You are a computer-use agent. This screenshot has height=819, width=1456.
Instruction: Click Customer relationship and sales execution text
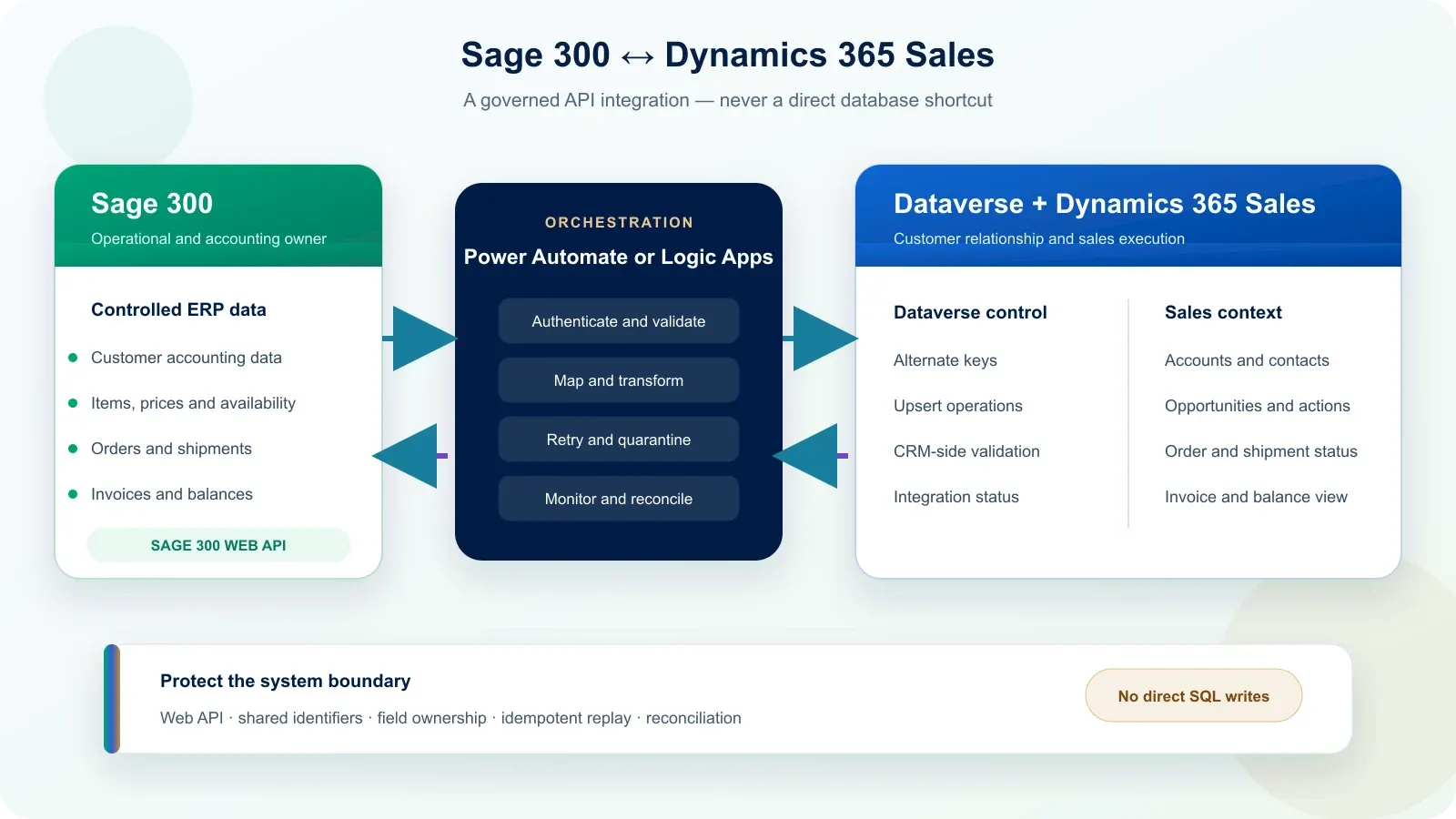[1039, 238]
